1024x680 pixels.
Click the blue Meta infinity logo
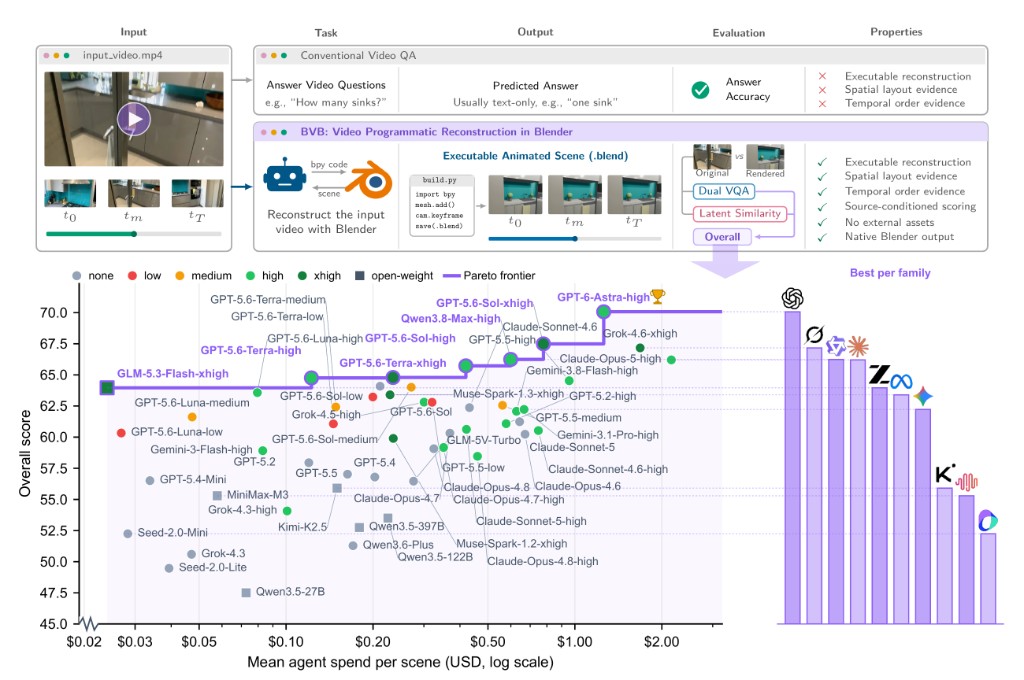(x=901, y=381)
